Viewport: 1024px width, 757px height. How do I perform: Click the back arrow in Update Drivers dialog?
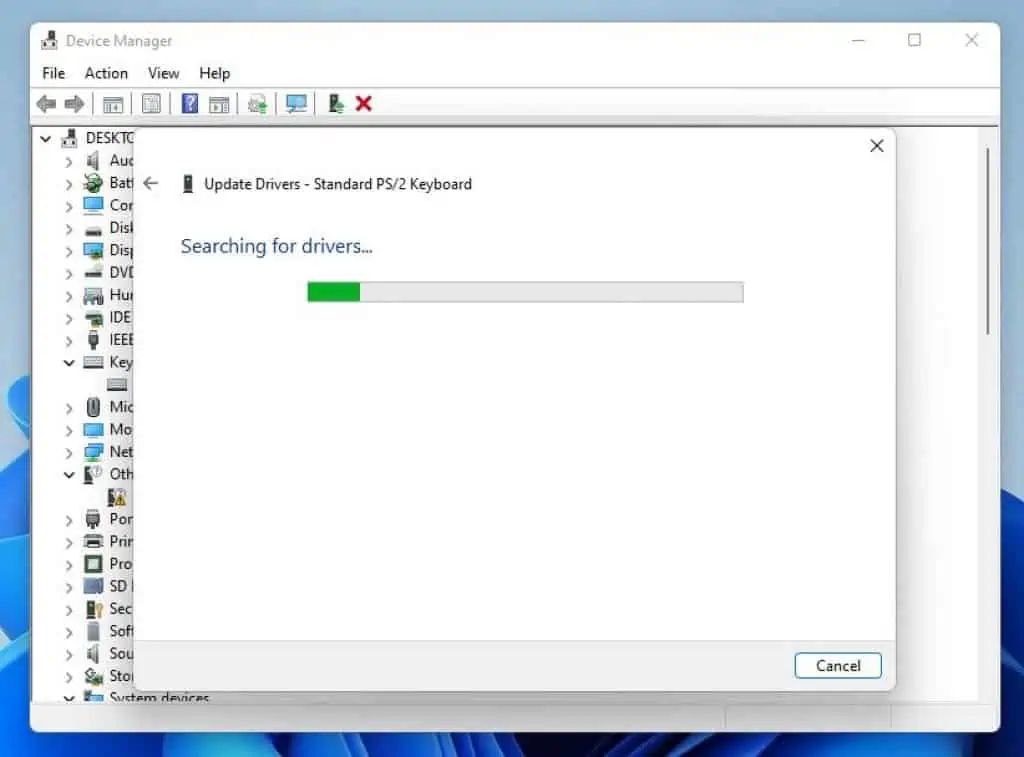pos(151,183)
